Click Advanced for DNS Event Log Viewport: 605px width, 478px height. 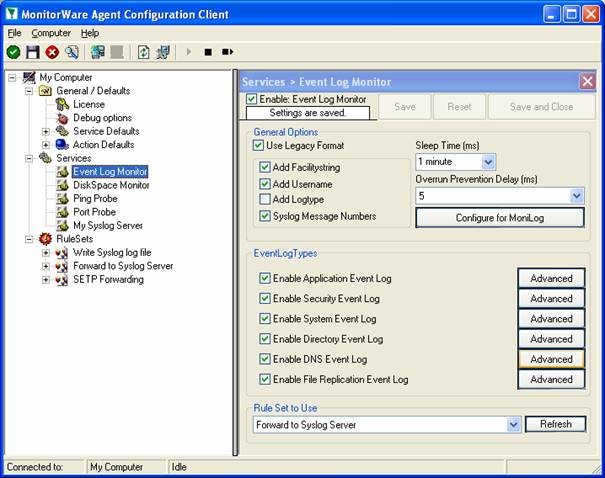coord(551,359)
